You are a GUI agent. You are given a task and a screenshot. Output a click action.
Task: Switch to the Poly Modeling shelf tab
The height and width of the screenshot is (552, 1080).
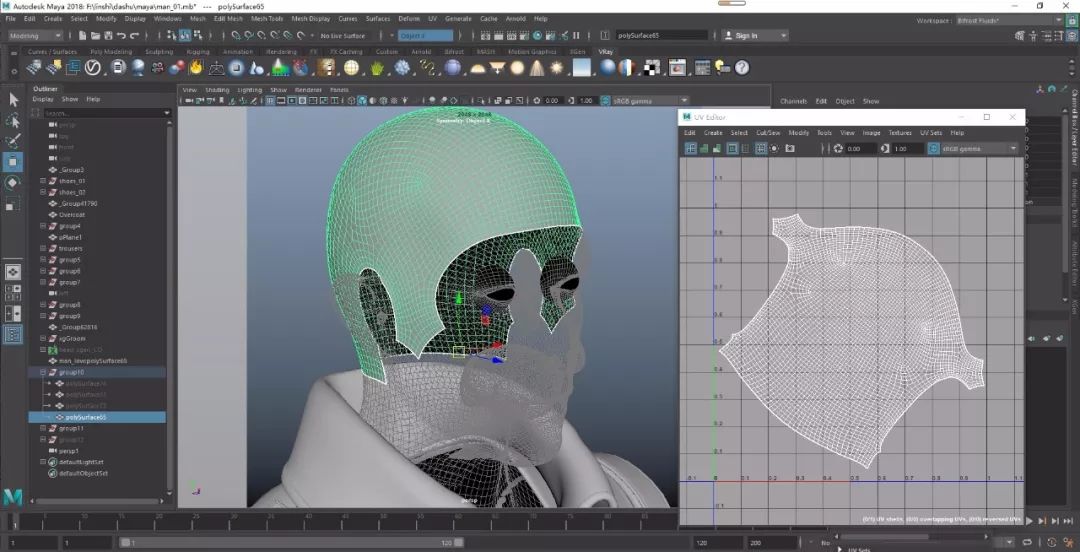[111, 52]
